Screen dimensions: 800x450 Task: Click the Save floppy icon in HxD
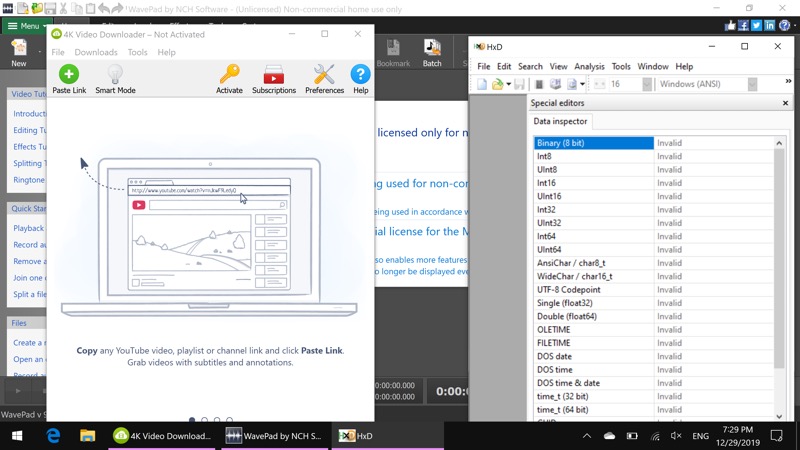click(519, 84)
